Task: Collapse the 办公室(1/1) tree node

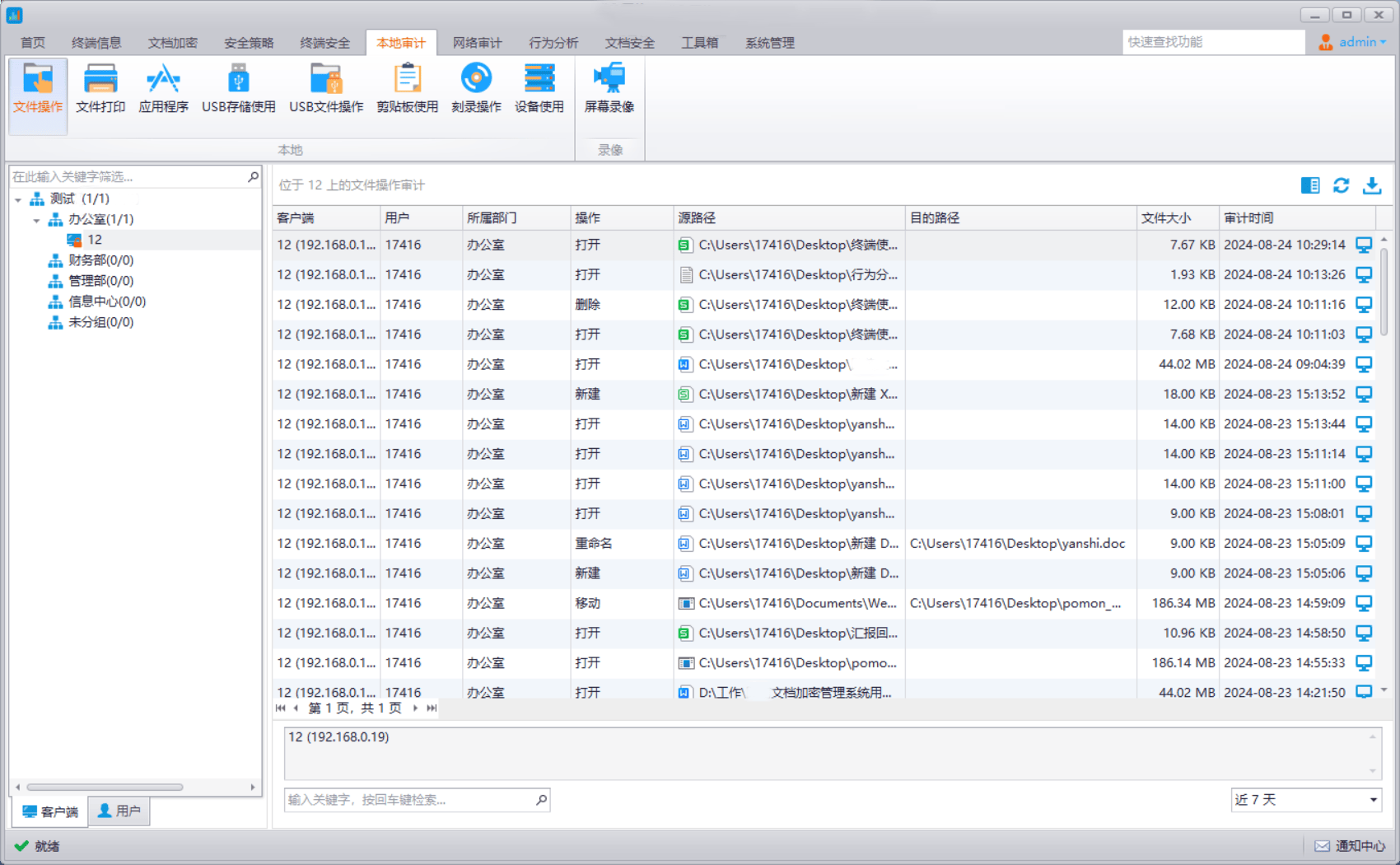Action: [x=36, y=220]
